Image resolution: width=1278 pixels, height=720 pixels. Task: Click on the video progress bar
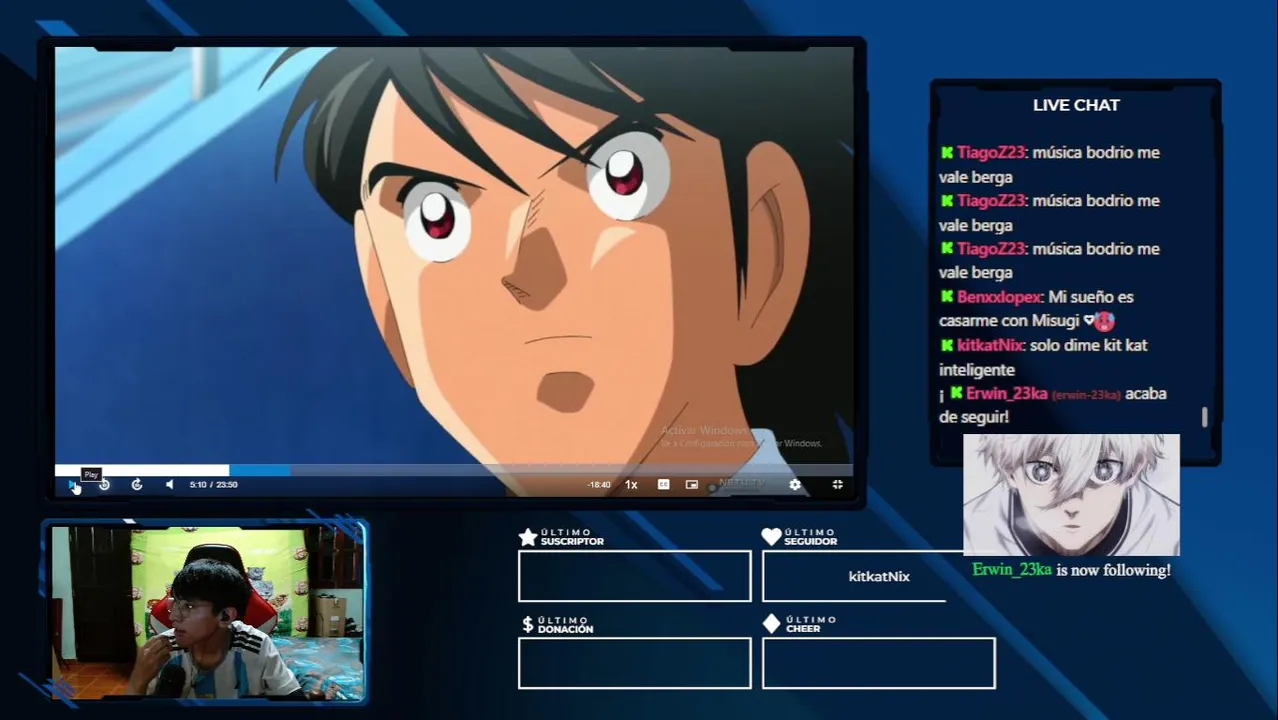point(454,470)
